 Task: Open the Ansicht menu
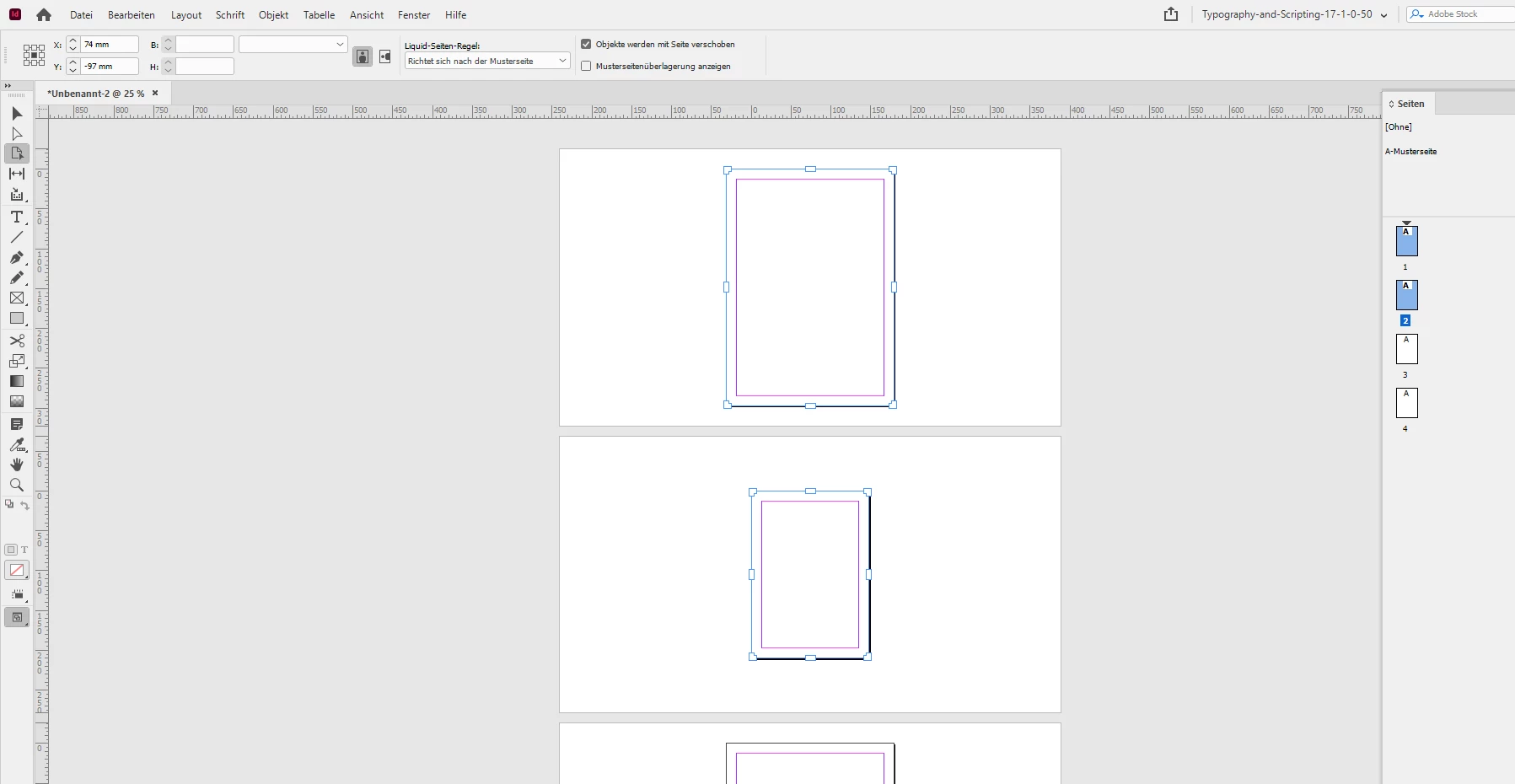(367, 14)
